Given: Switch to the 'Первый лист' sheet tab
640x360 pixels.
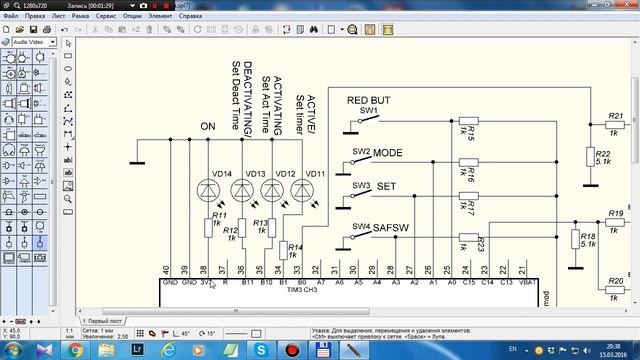Looking at the screenshot, I should tap(102, 321).
